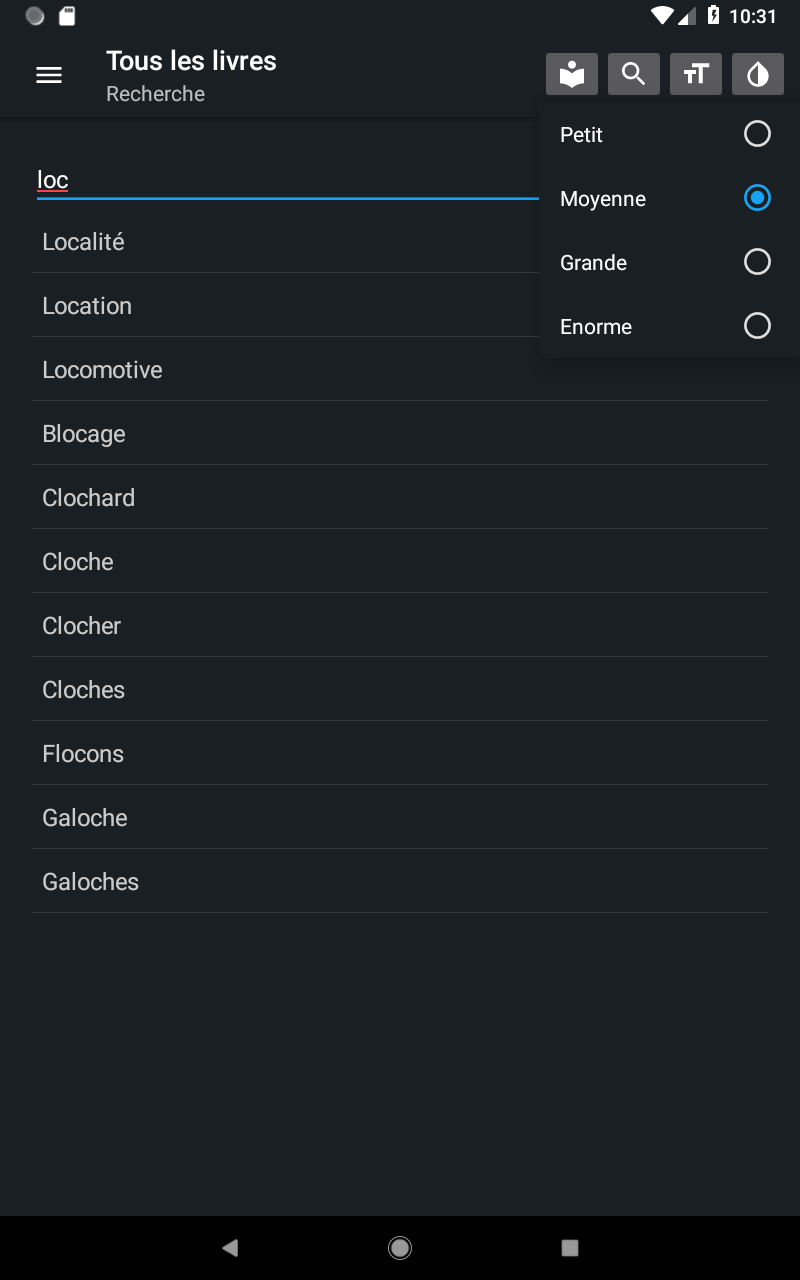
Task: Select Blocage from the results list
Action: pyautogui.click(x=84, y=434)
